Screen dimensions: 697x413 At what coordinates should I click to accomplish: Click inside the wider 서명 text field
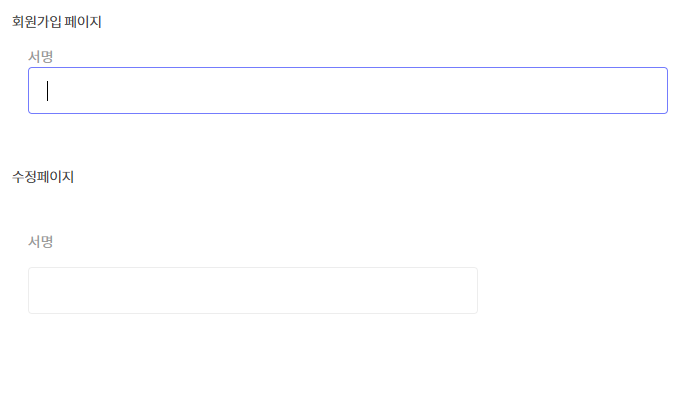click(347, 90)
